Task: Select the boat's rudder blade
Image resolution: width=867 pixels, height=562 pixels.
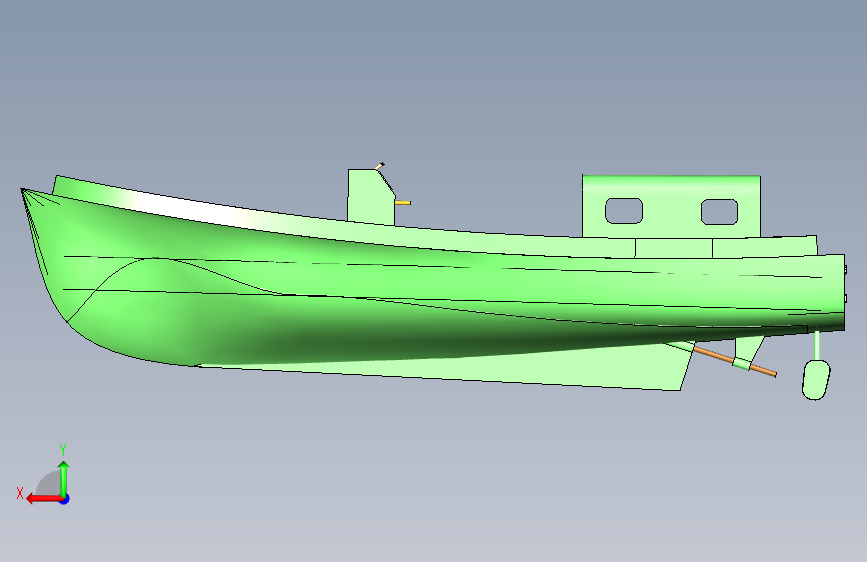Action: tap(816, 379)
